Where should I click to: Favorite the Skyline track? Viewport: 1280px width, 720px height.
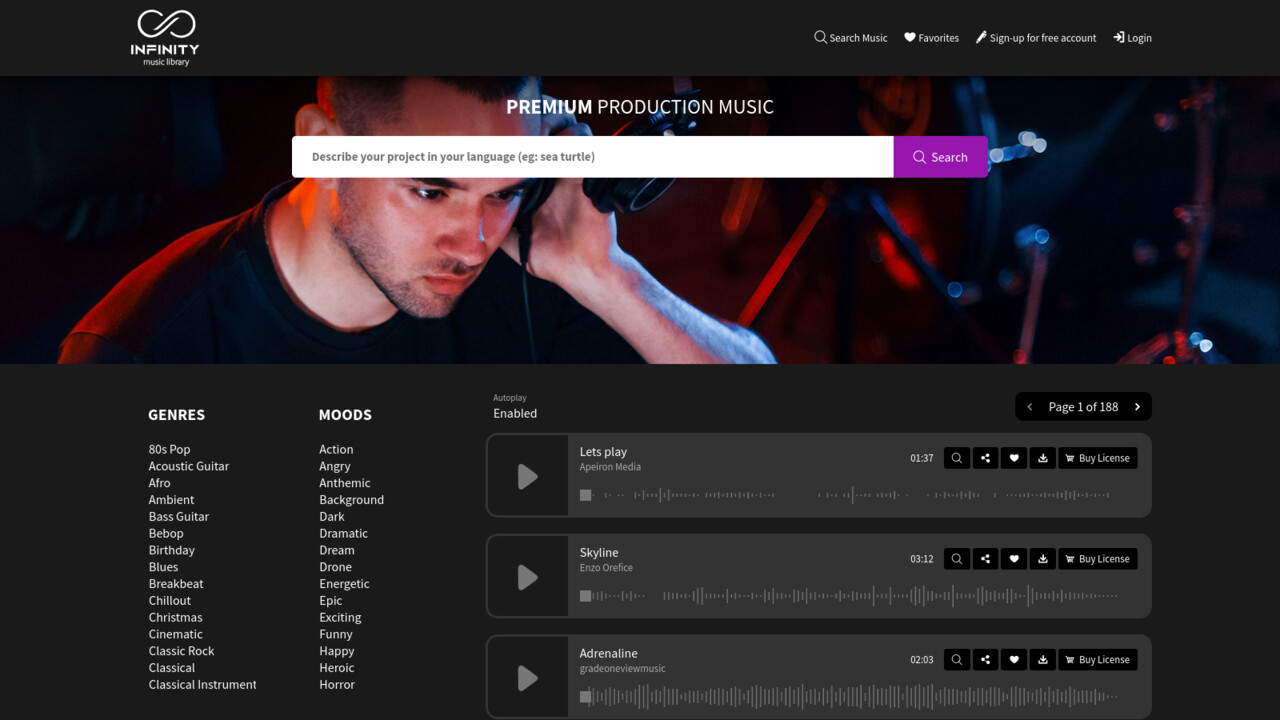1014,559
